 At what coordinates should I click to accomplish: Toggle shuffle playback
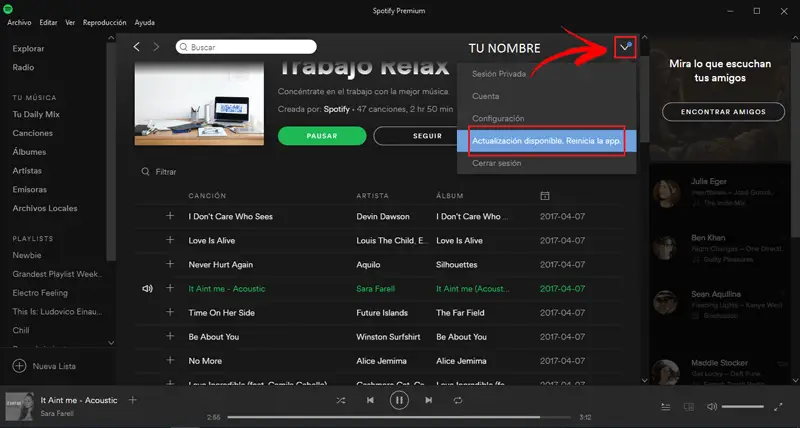tap(340, 400)
